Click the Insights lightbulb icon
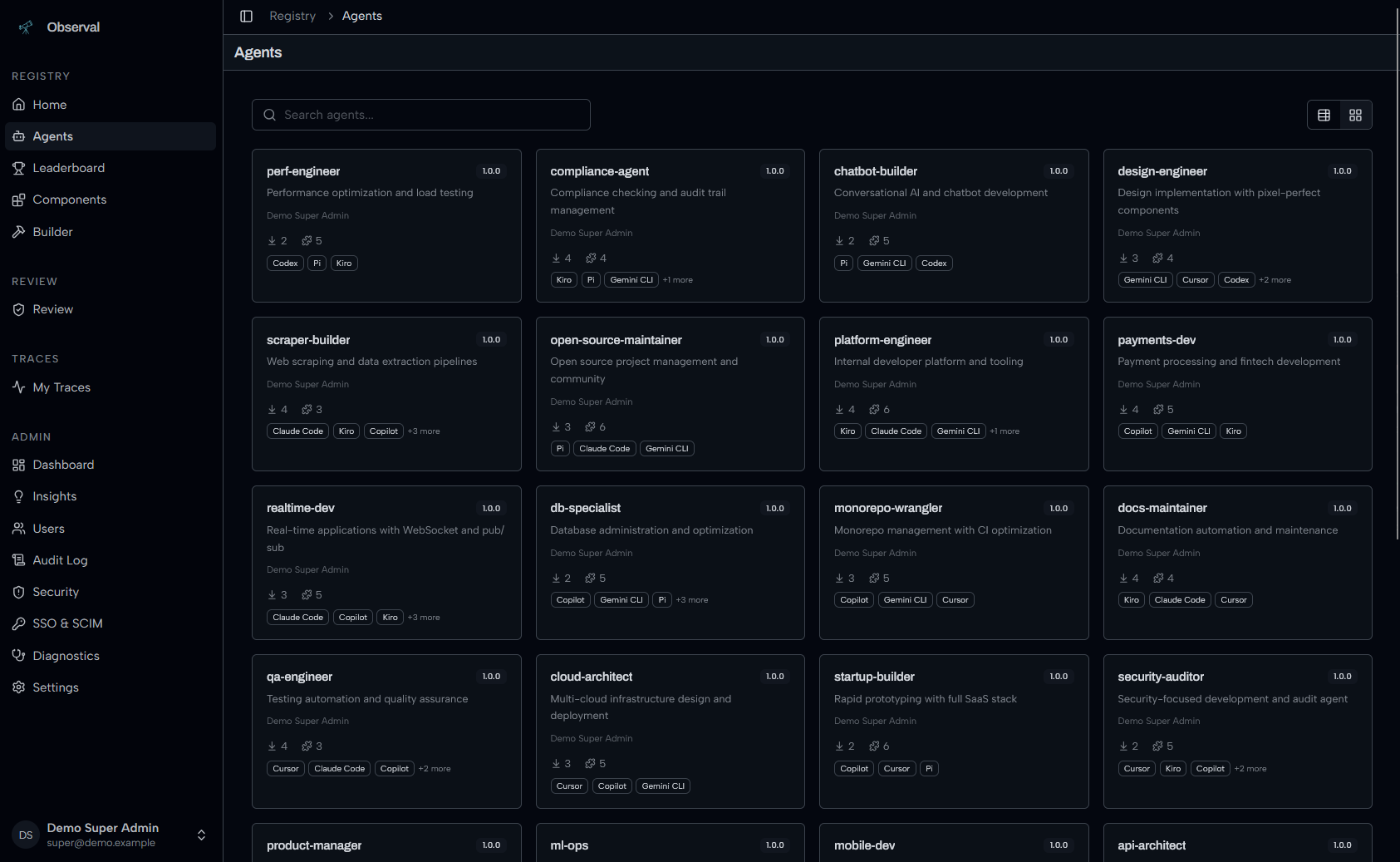The image size is (1400, 862). pyautogui.click(x=19, y=496)
